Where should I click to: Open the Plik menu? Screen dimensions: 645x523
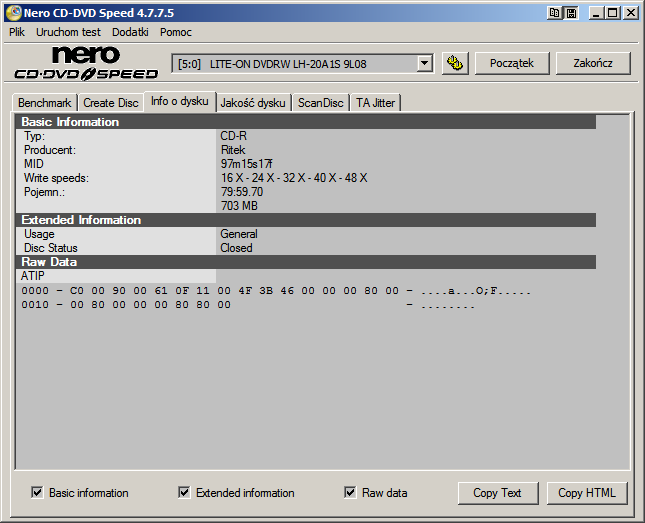(x=17, y=32)
